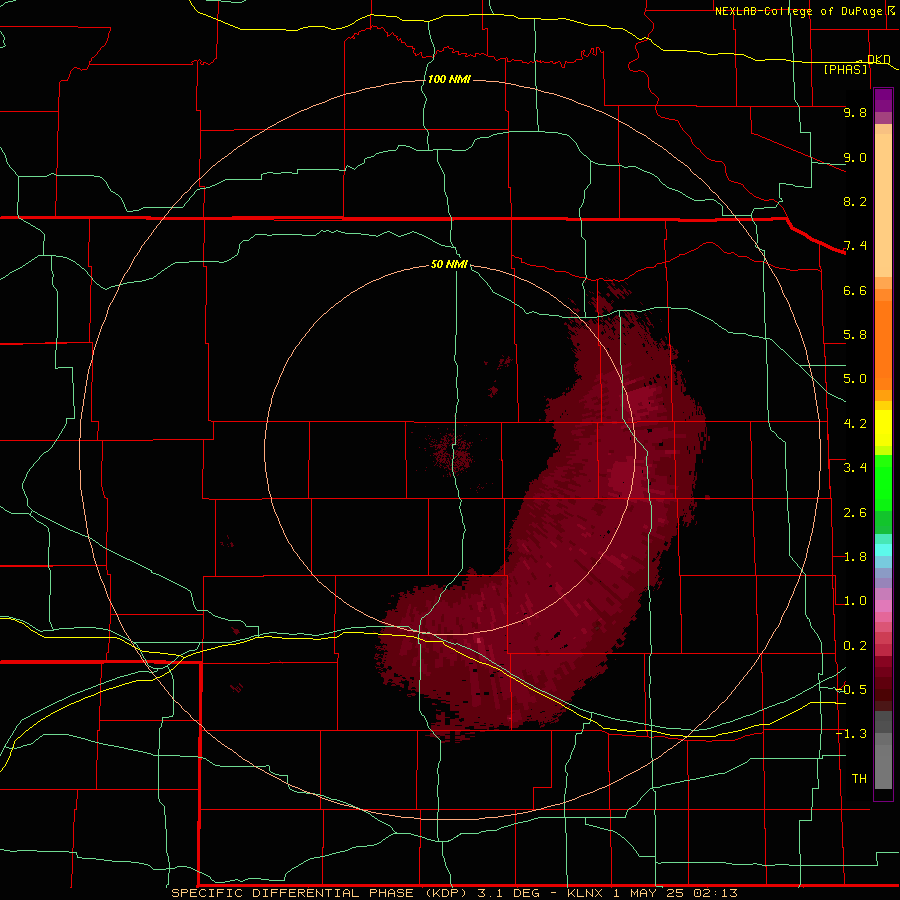Click the 9.0 value on the color scale

pyautogui.click(x=855, y=157)
